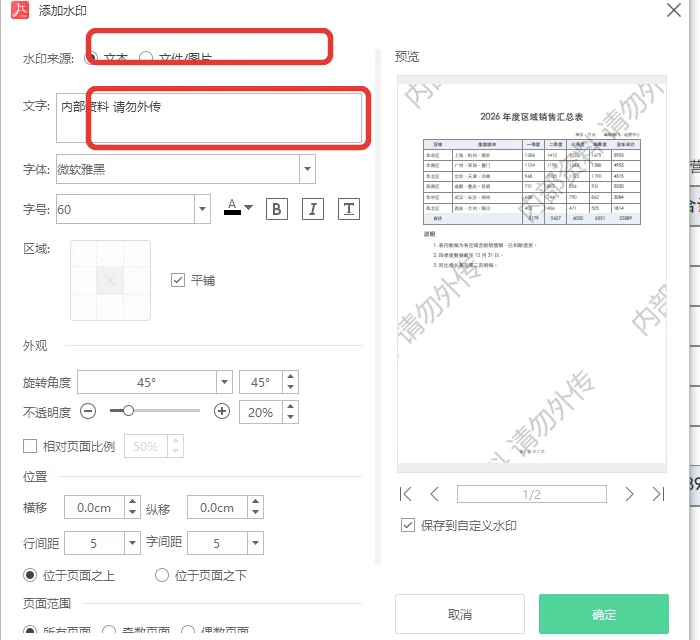This screenshot has width=700, height=640.
Task: Toggle italic formatting for watermark text
Action: (x=312, y=209)
